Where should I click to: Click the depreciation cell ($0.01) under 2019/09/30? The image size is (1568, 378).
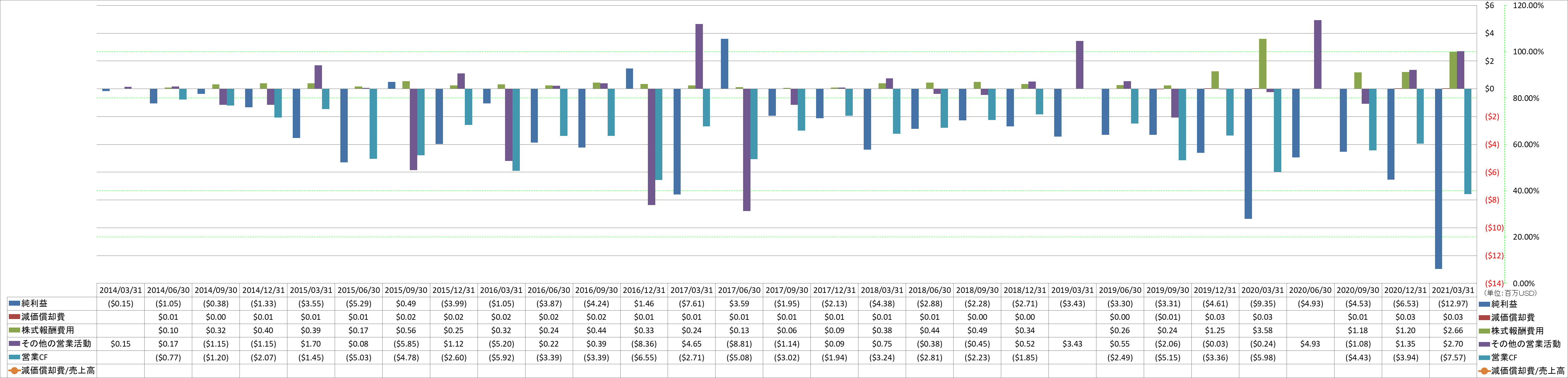(1167, 317)
